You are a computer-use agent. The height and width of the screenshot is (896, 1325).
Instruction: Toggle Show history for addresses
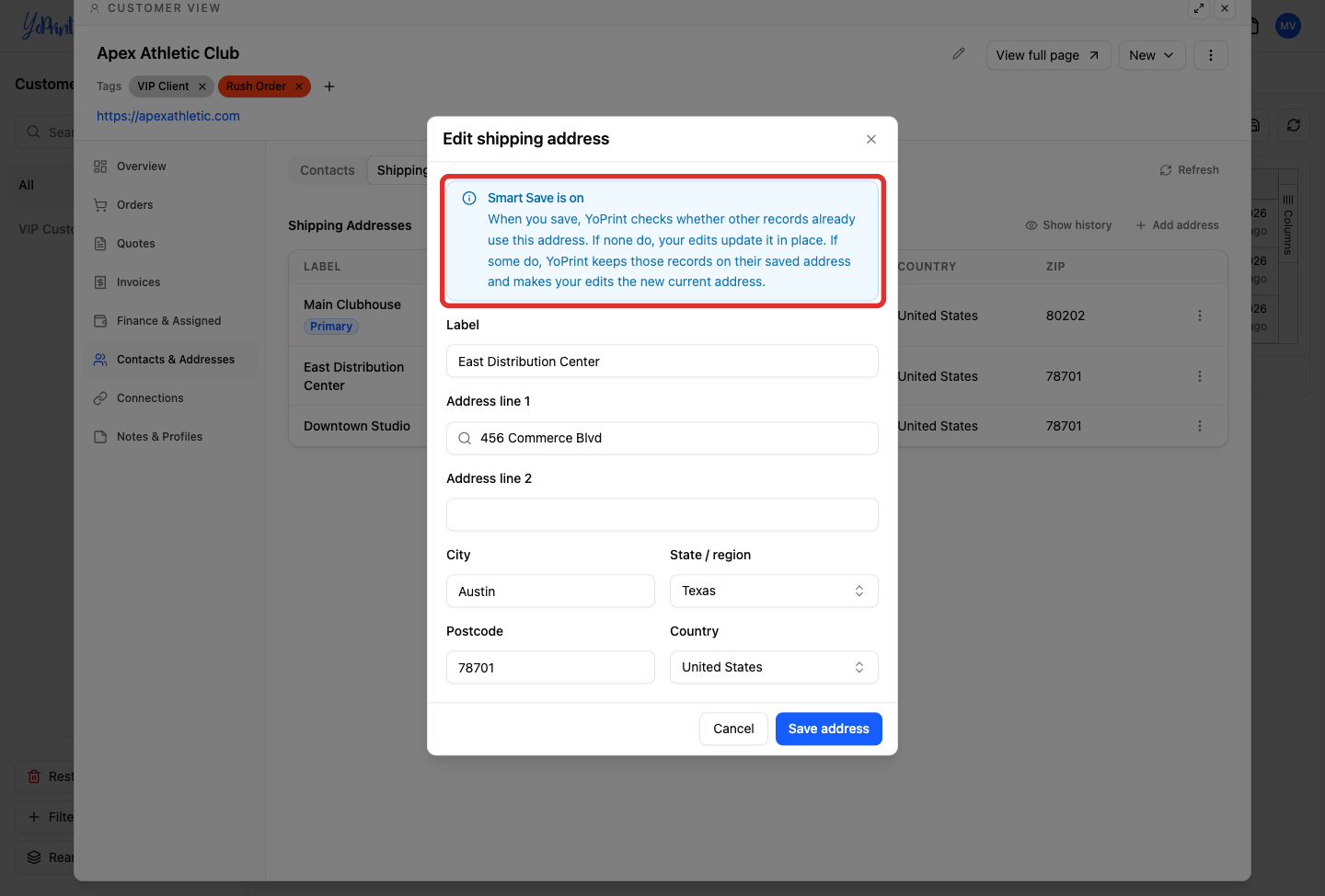click(x=1068, y=225)
